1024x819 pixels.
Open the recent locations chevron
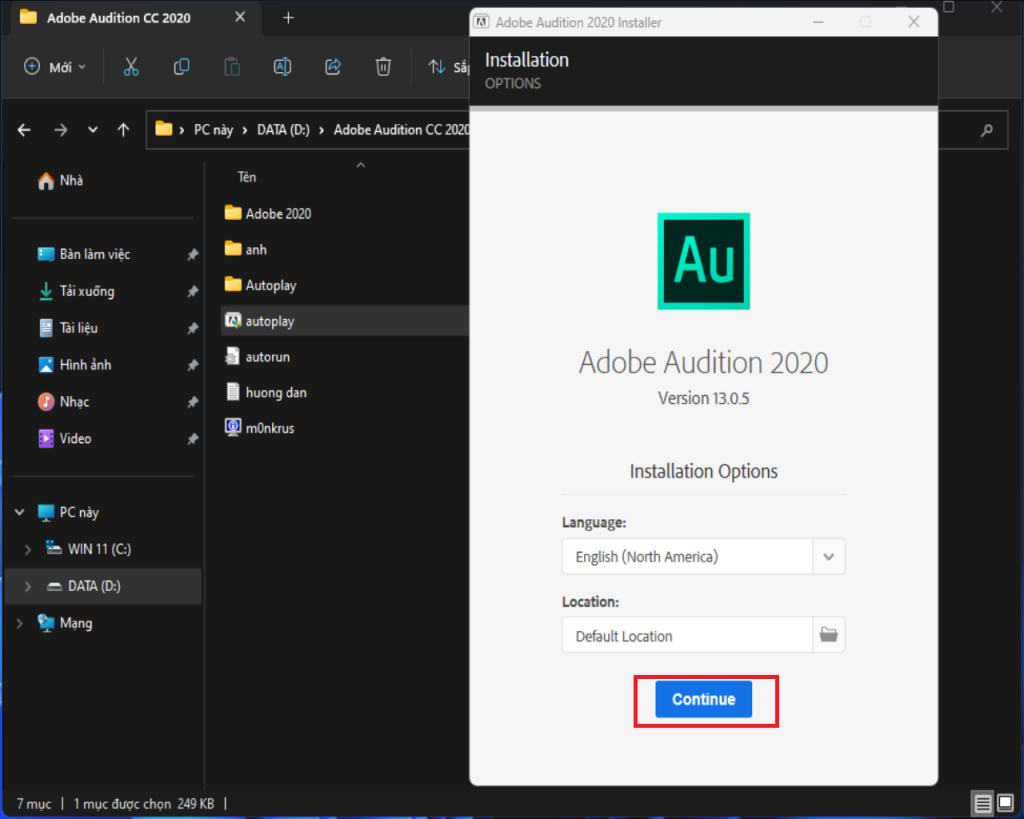tap(93, 130)
